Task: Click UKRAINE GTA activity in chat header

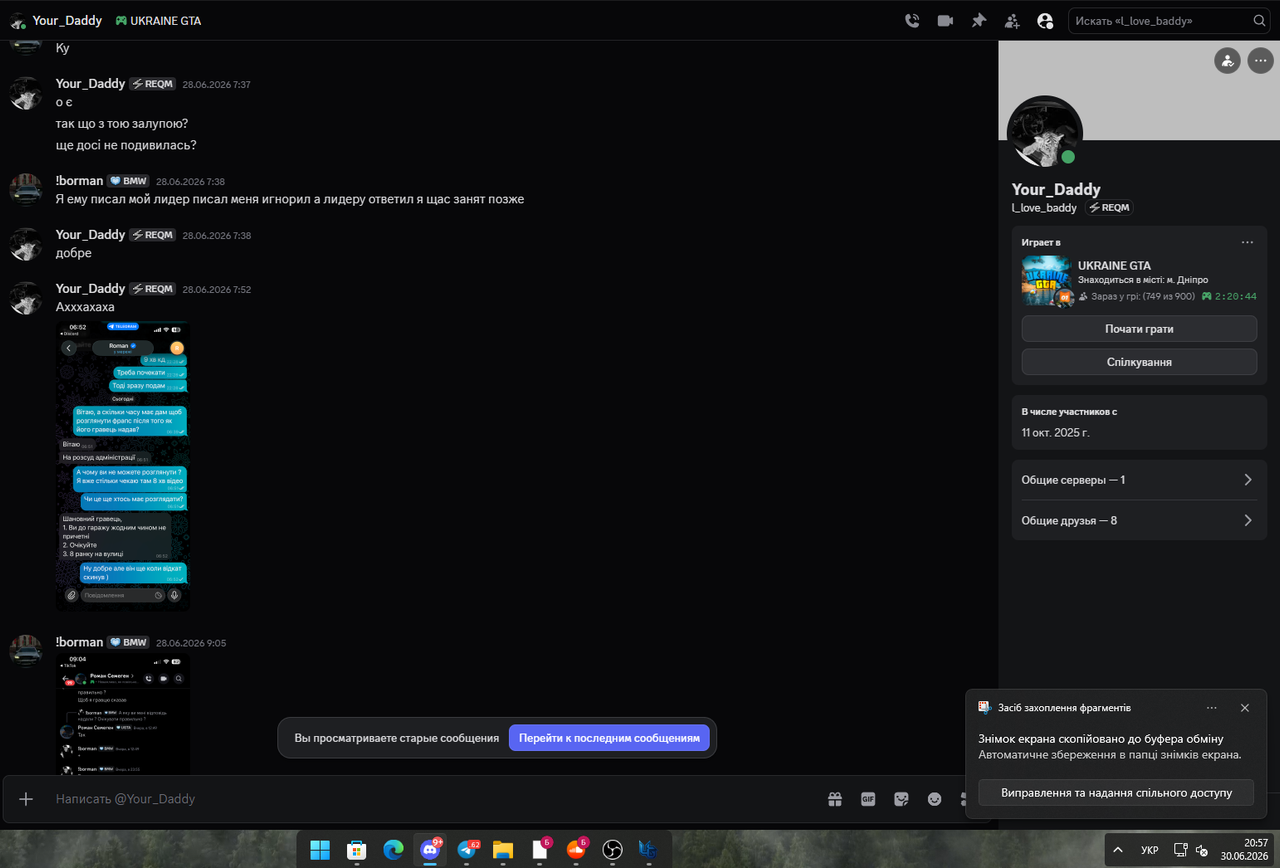Action: [x=158, y=20]
